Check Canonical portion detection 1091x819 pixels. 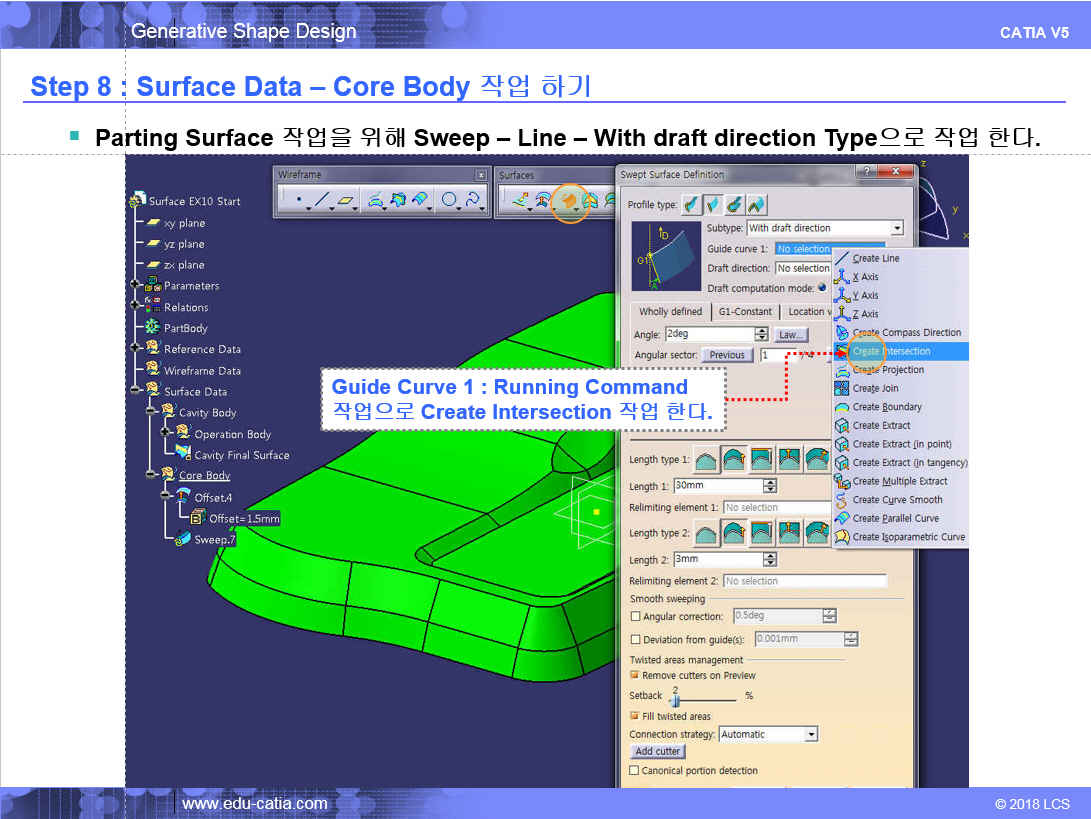pyautogui.click(x=635, y=771)
